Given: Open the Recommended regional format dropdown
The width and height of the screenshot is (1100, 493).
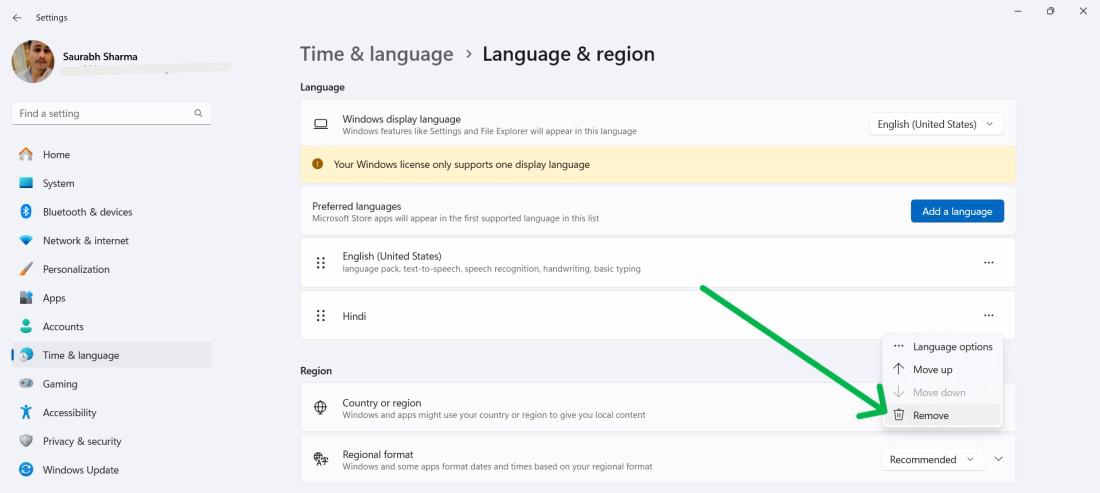Looking at the screenshot, I should coord(932,459).
